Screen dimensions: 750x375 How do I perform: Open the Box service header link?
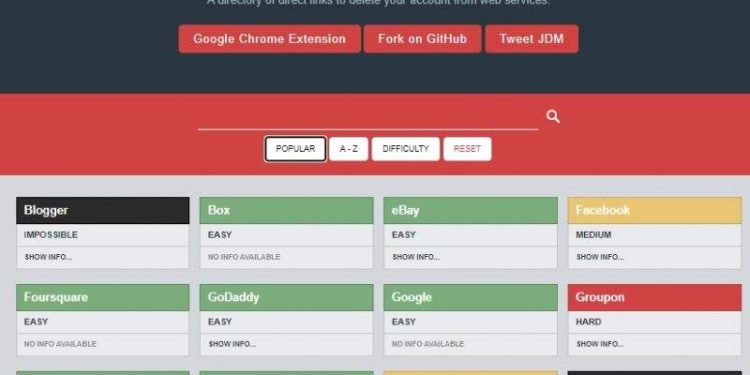[287, 210]
